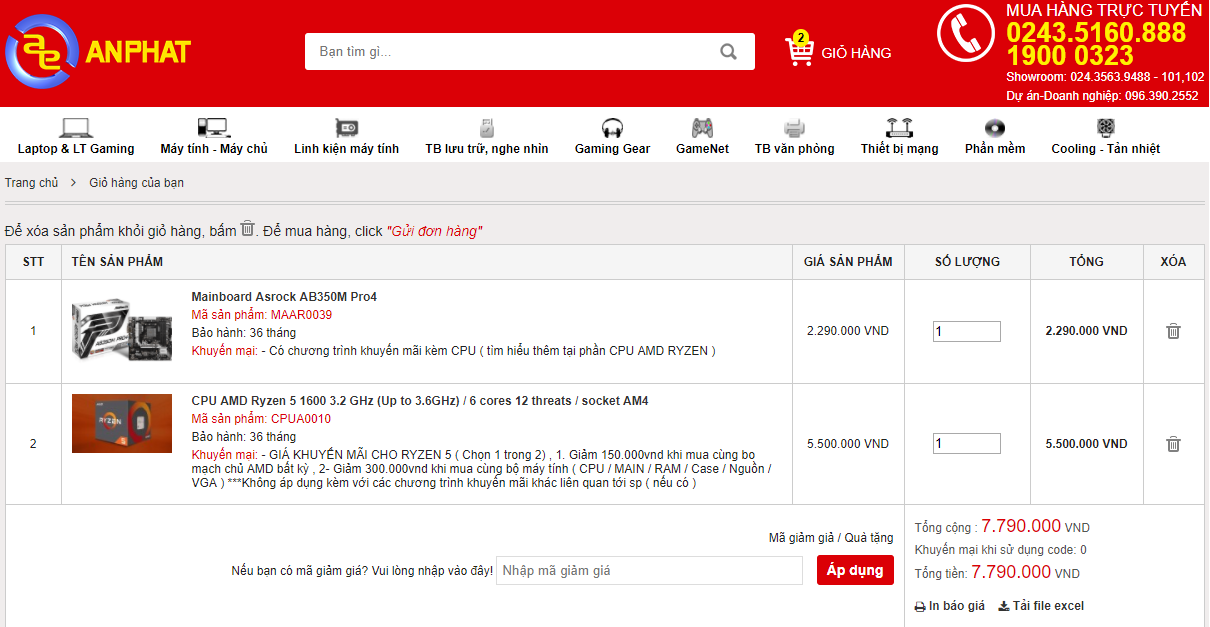This screenshot has height=627, width=1210.
Task: Click In báo giá link
Action: [x=957, y=606]
